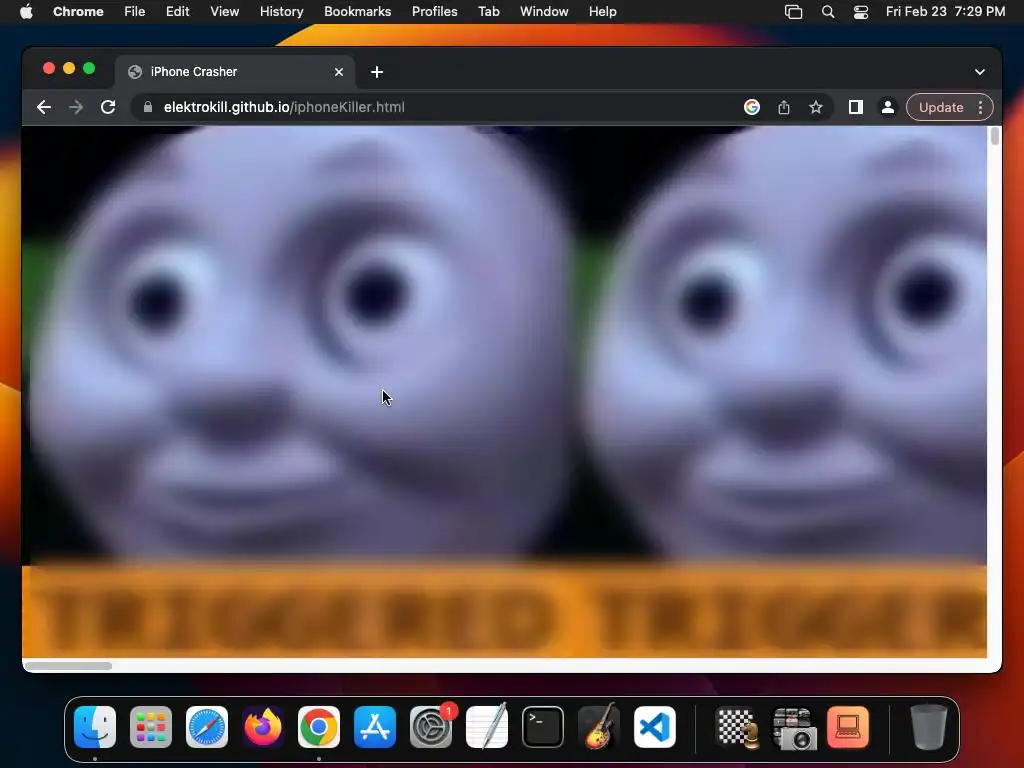Image resolution: width=1024 pixels, height=768 pixels.
Task: Open Finder from the dock
Action: pyautogui.click(x=95, y=727)
